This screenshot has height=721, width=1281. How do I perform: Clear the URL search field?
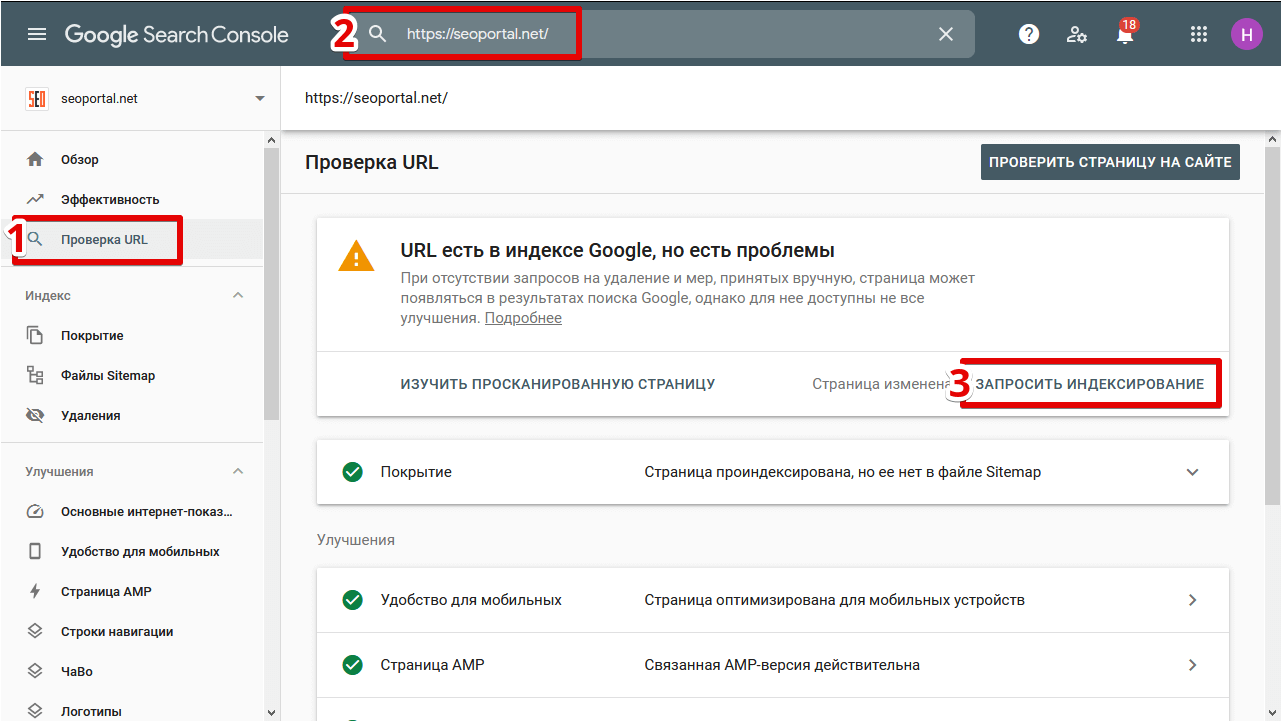946,34
